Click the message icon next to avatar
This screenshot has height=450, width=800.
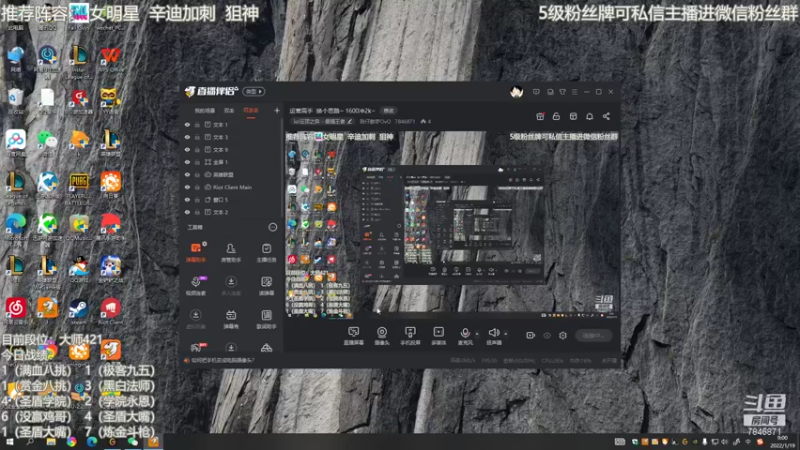(536, 92)
